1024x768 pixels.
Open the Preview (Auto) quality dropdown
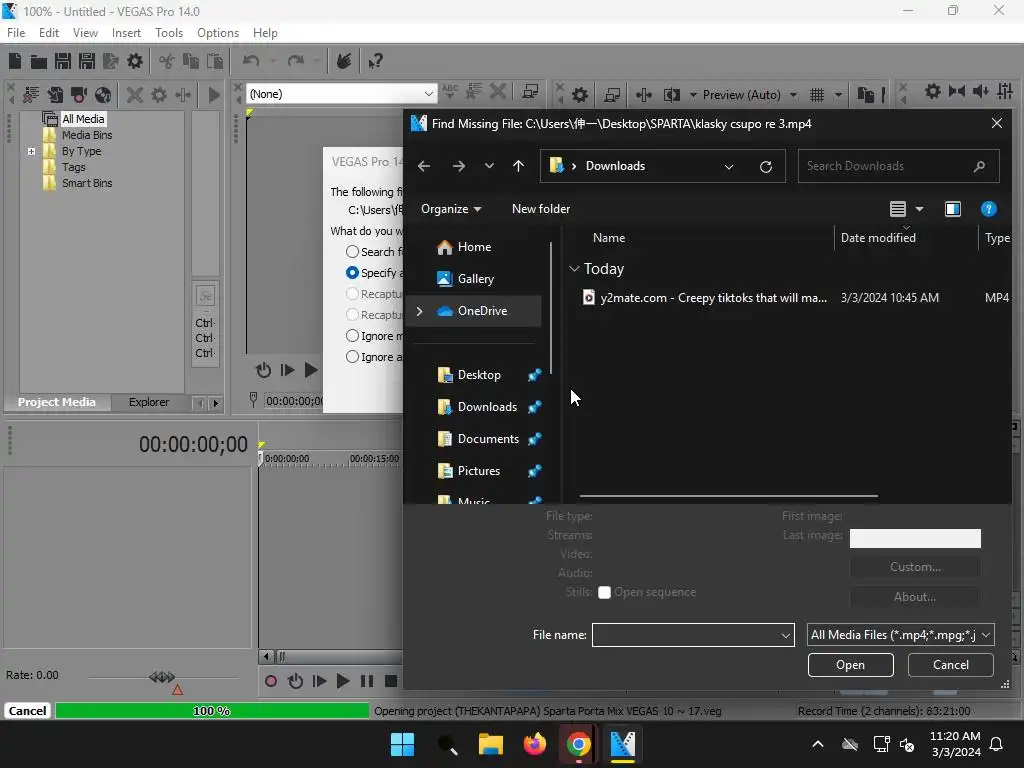[793, 95]
